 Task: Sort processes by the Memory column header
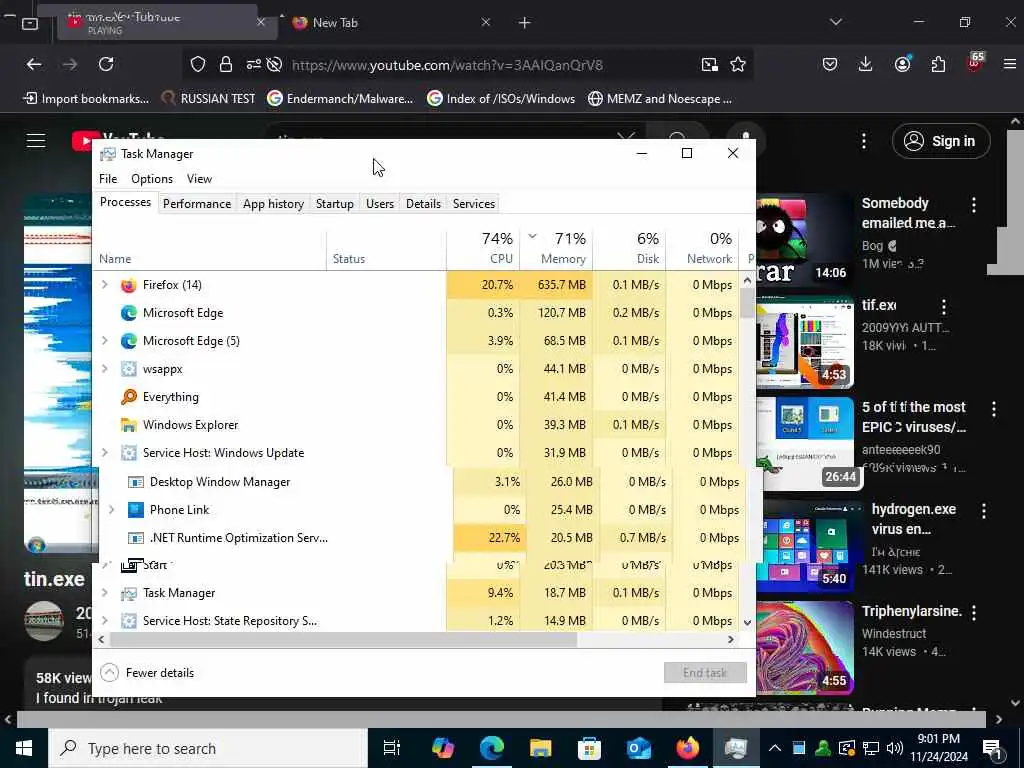[x=556, y=248]
